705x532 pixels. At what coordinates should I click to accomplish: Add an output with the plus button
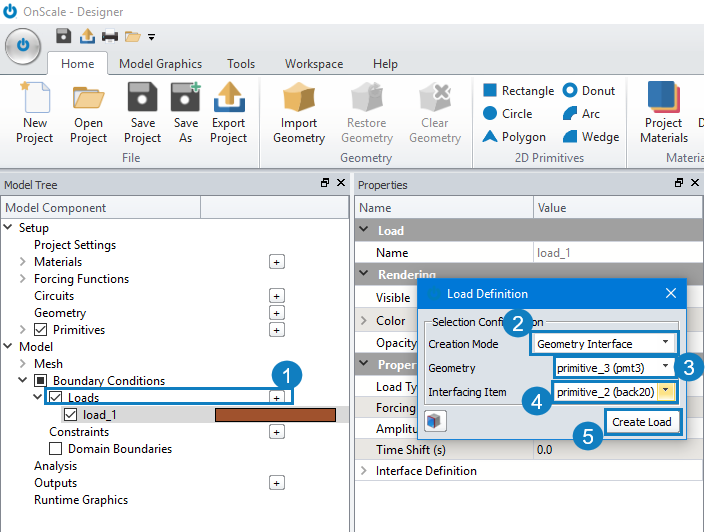coord(277,483)
